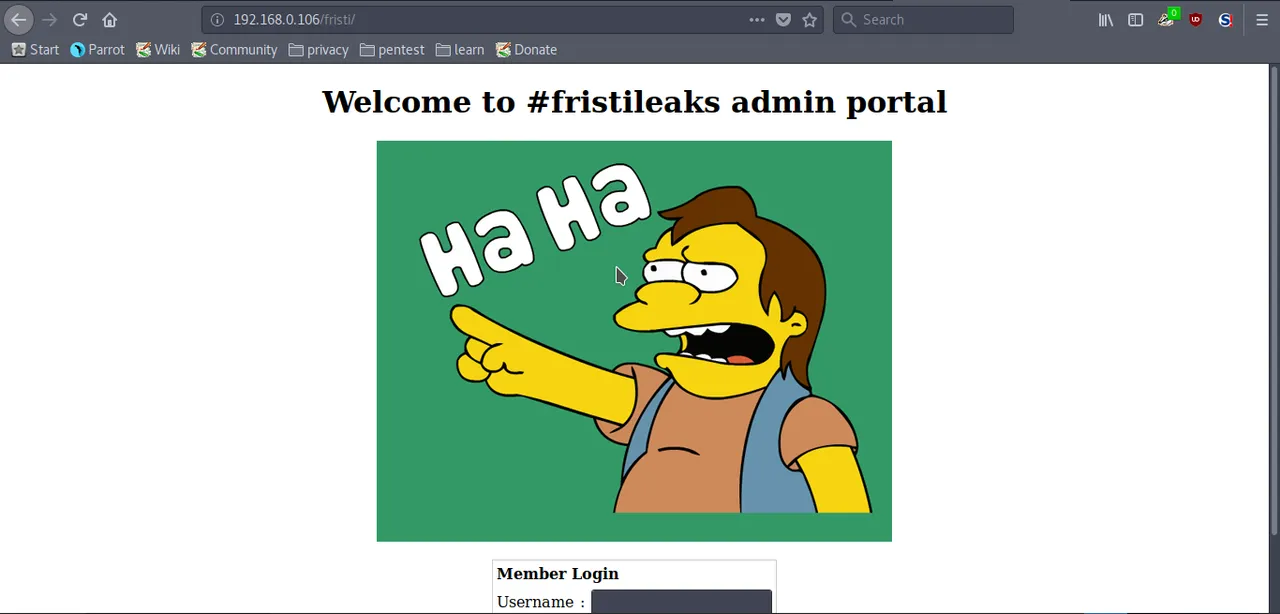Click the page heading Welcome to #fristileaks

click(634, 101)
